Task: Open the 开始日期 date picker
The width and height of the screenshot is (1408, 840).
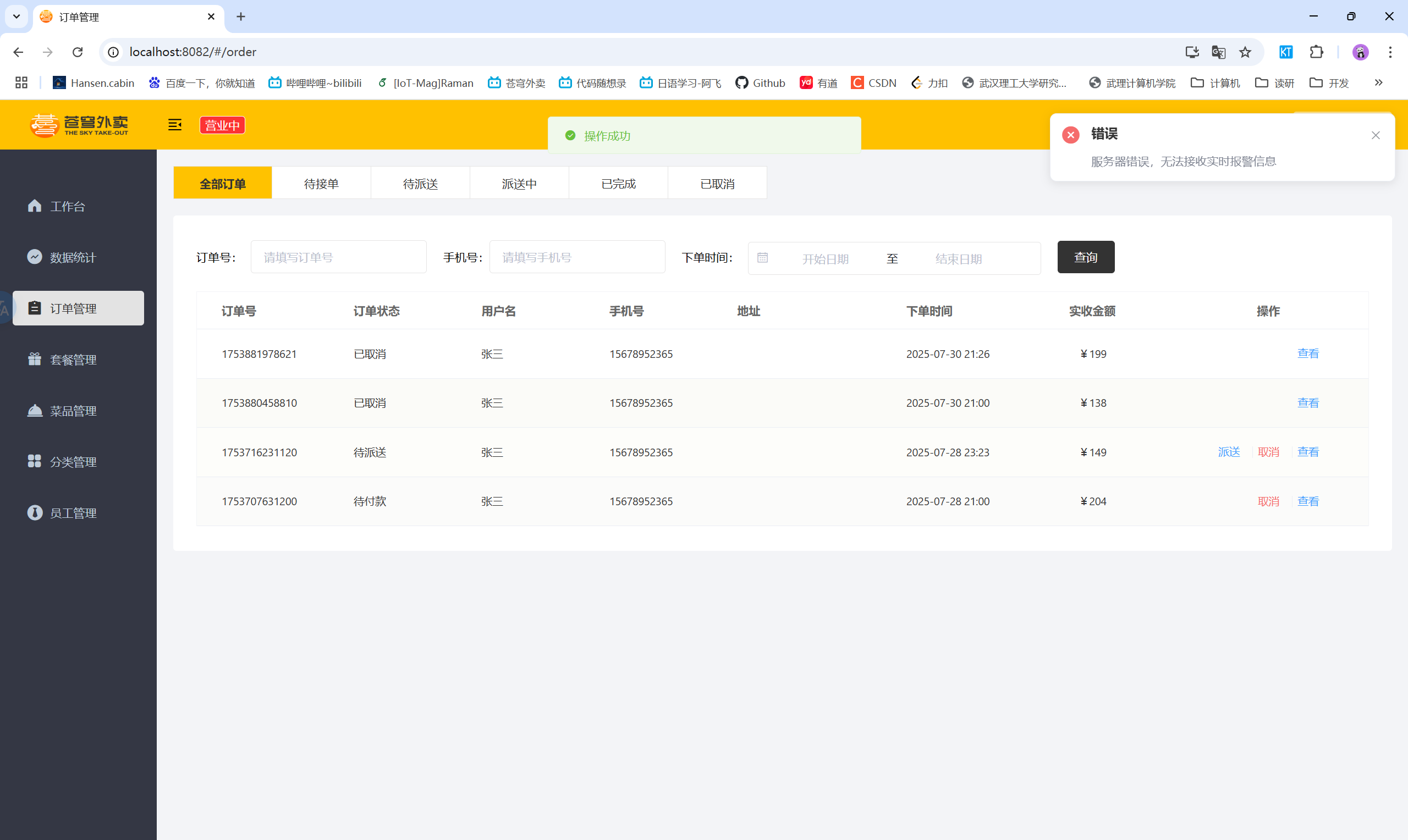Action: pos(825,259)
